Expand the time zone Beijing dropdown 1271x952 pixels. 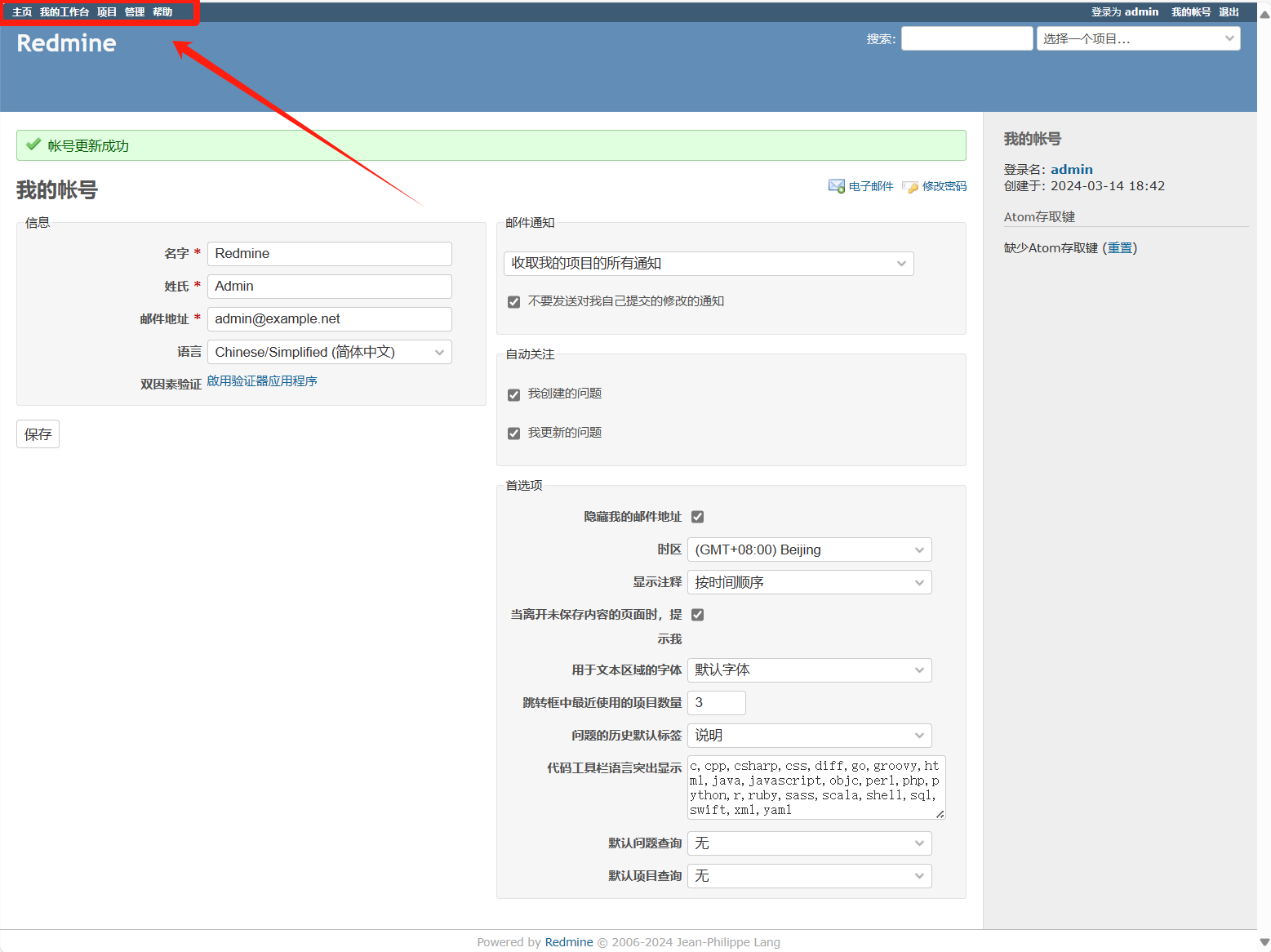coord(808,549)
